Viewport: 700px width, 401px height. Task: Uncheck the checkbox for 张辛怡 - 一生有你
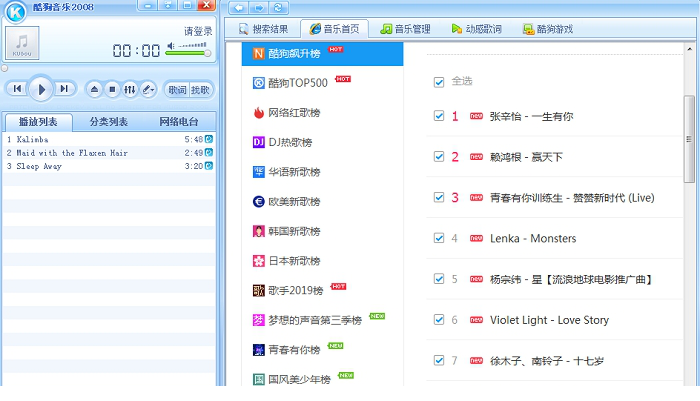439,116
